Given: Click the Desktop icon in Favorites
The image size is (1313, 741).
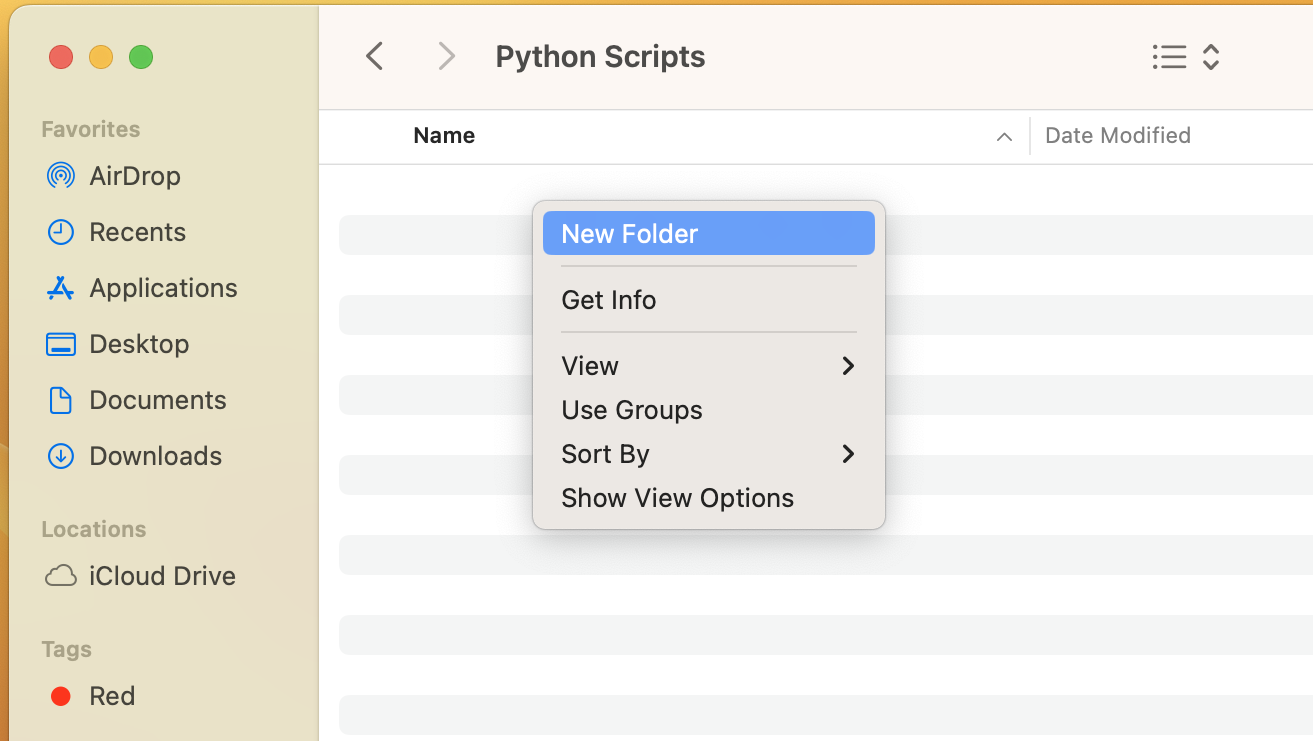Looking at the screenshot, I should click(61, 344).
